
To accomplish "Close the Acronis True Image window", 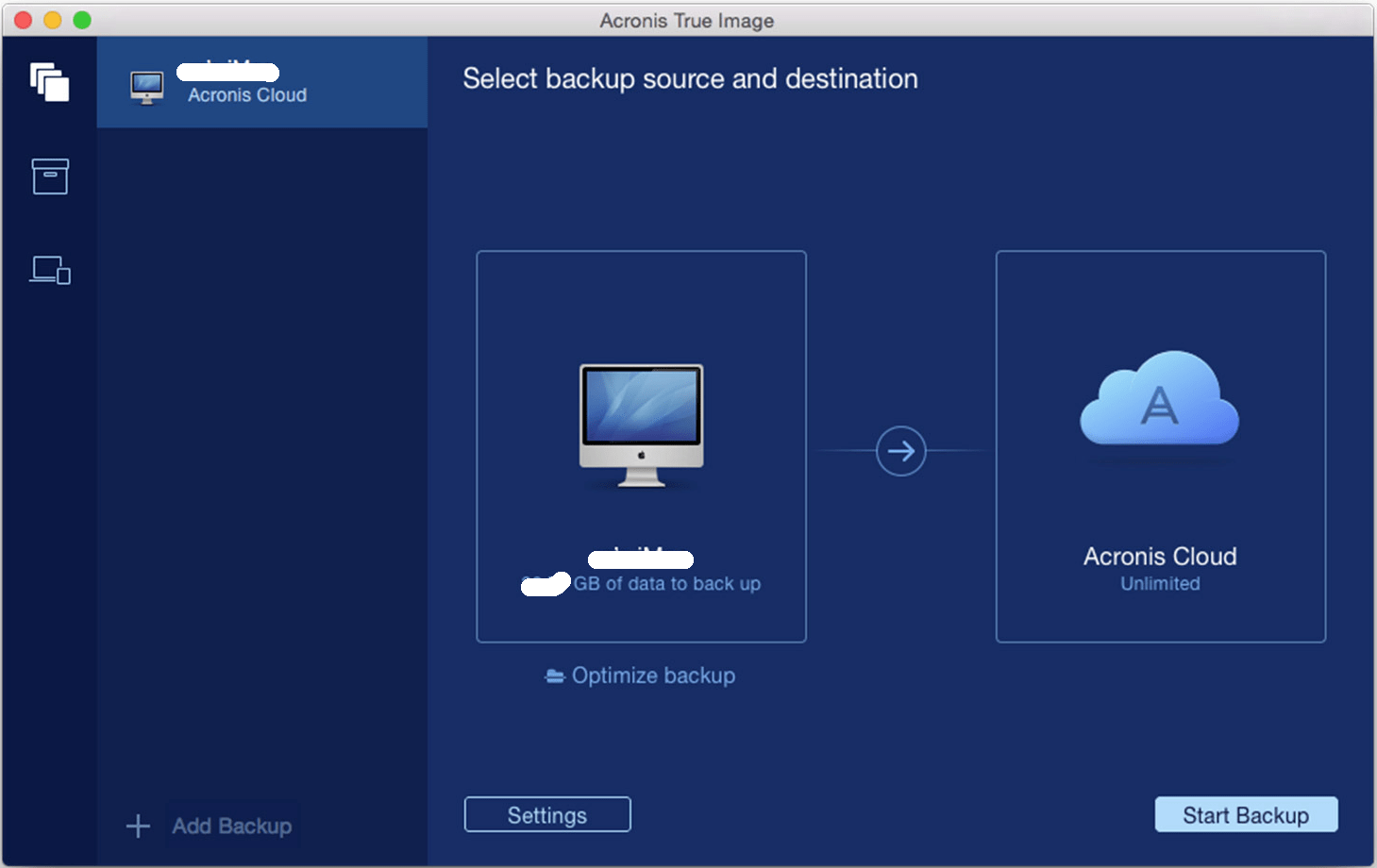I will coord(24,20).
